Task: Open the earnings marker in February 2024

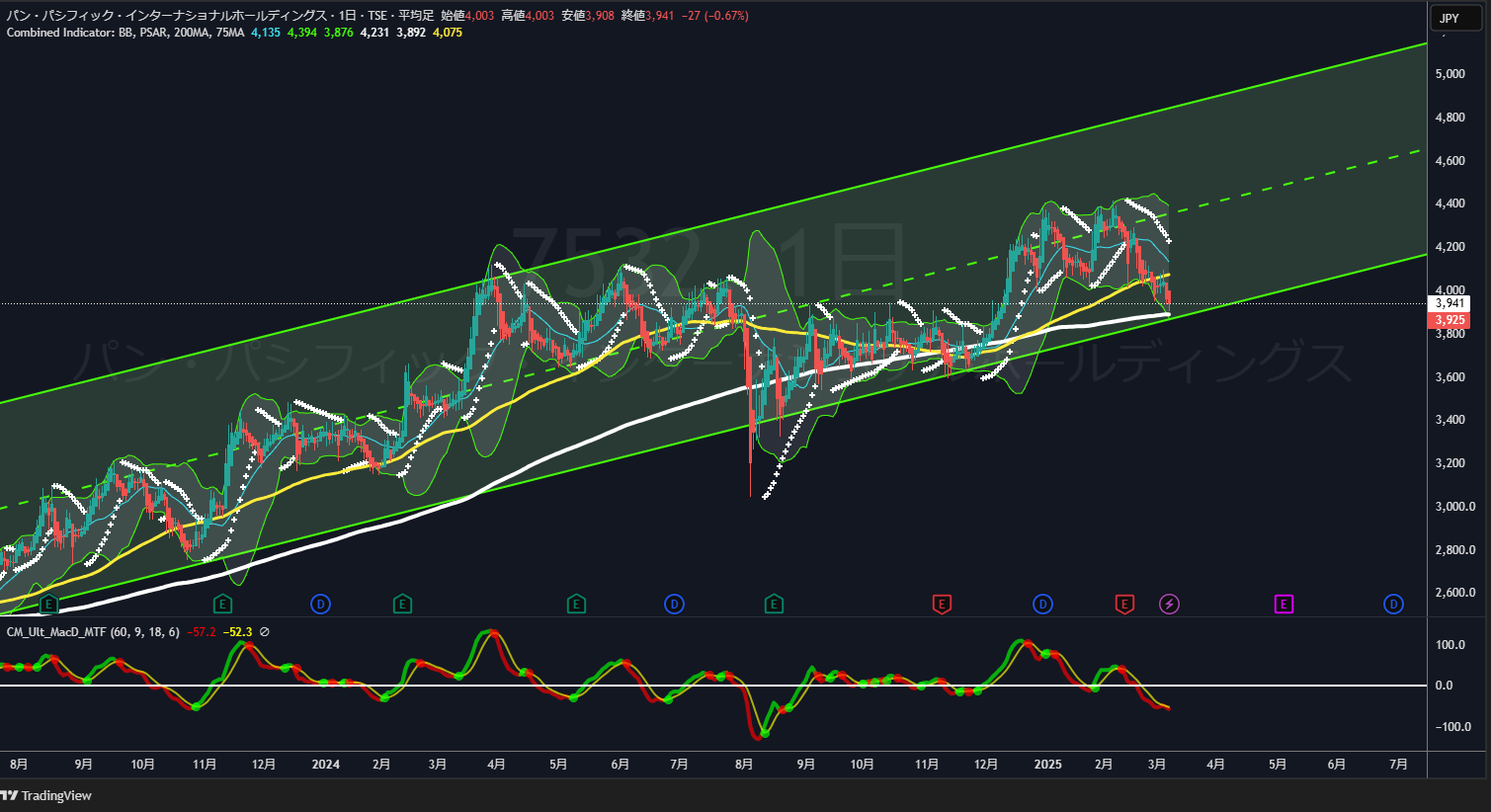Action: (x=402, y=604)
